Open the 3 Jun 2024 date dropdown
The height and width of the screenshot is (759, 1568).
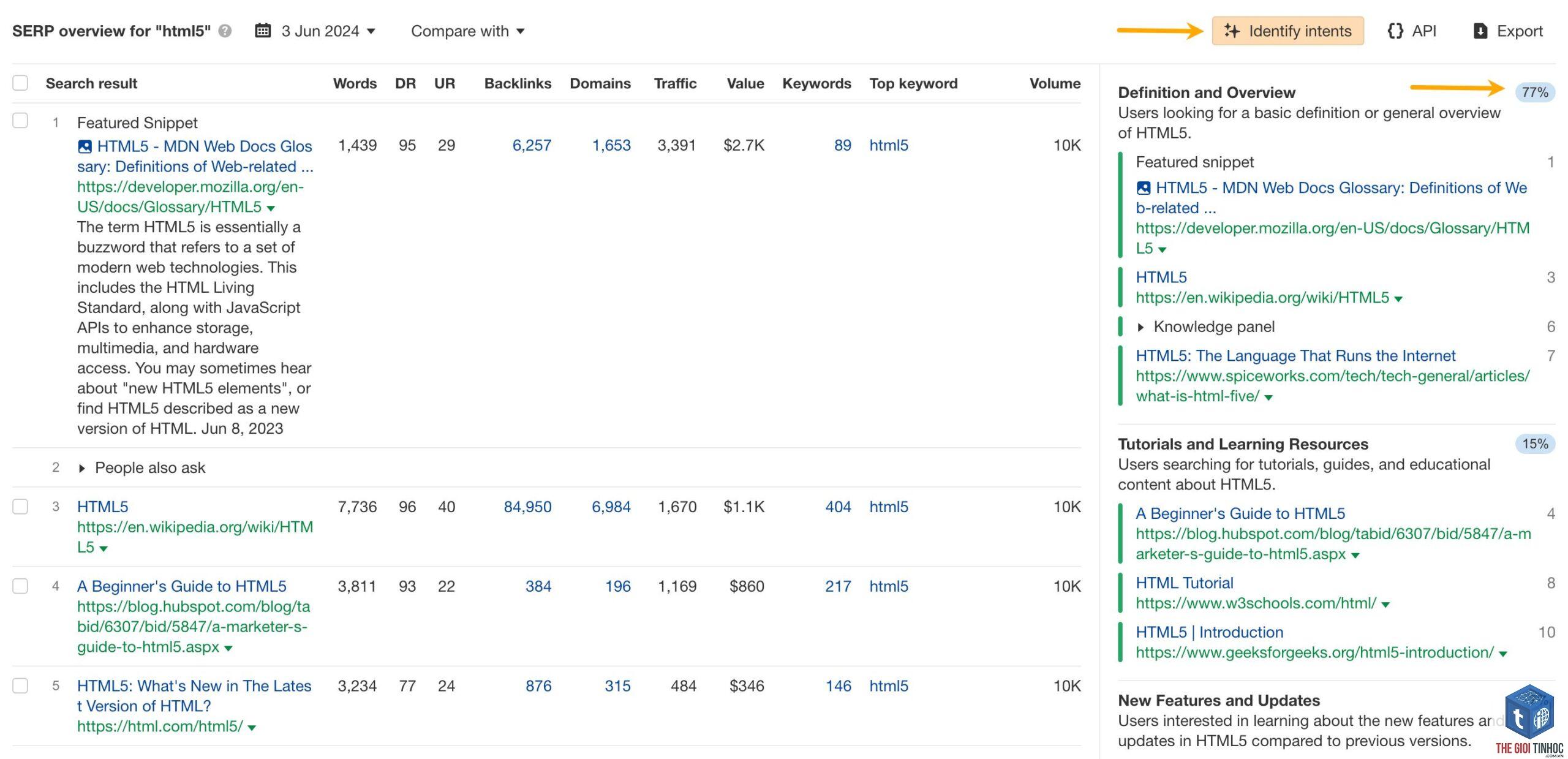pos(328,31)
